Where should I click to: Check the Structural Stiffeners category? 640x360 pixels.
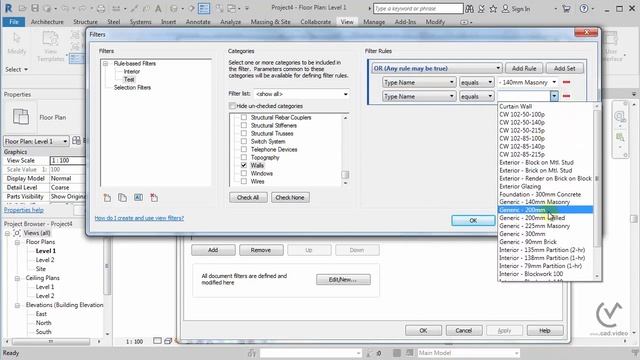(244, 126)
